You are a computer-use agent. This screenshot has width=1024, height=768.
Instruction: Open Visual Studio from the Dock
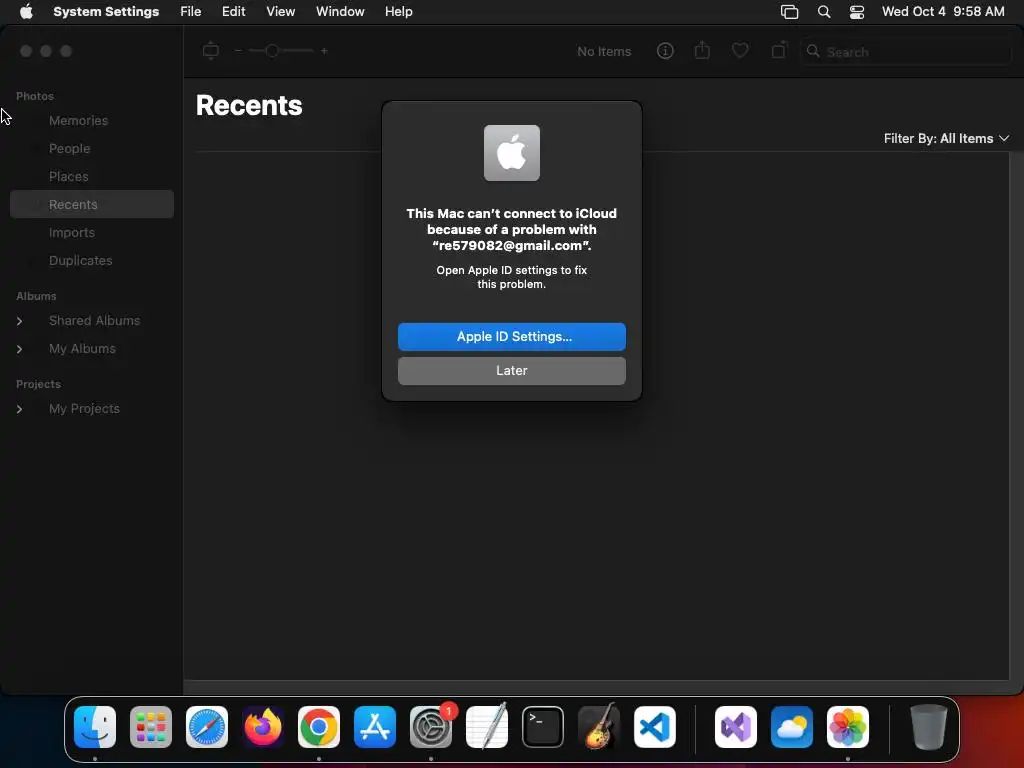pyautogui.click(x=736, y=727)
